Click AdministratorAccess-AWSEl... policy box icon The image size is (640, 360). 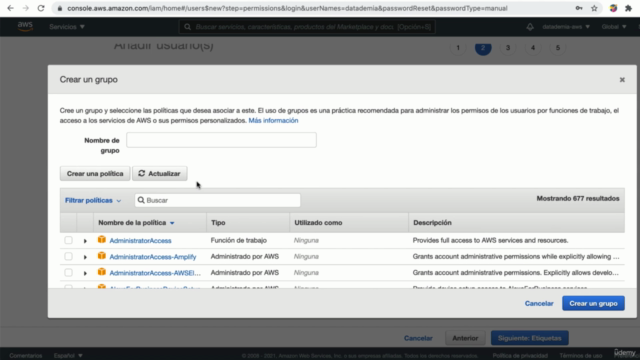[x=102, y=272]
